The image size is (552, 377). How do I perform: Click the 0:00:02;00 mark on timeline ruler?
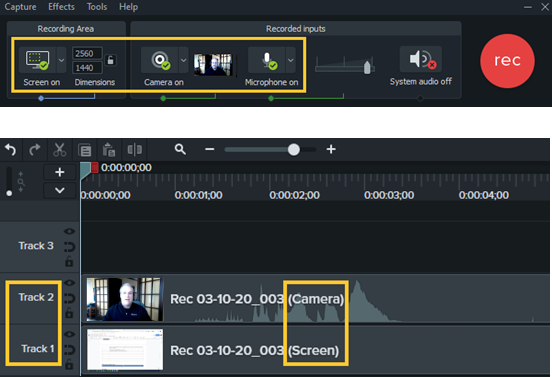point(294,195)
